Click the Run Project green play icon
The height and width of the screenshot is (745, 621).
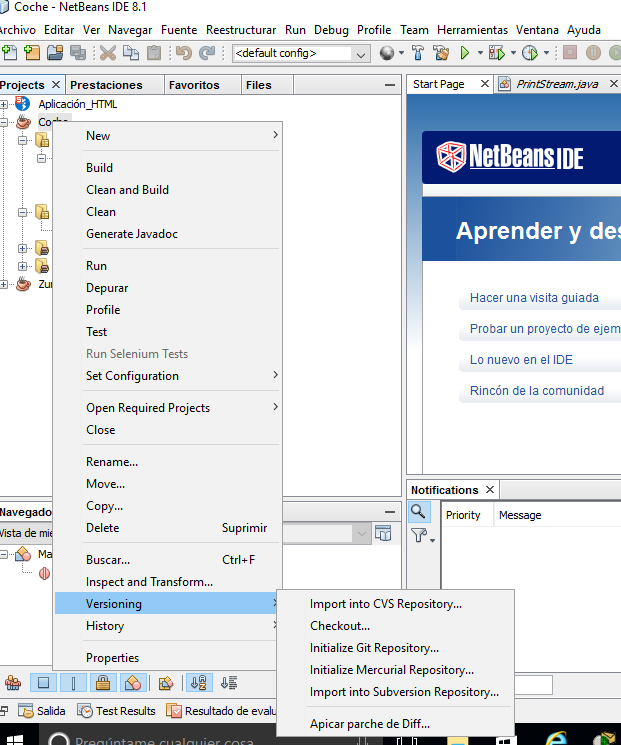tap(465, 53)
